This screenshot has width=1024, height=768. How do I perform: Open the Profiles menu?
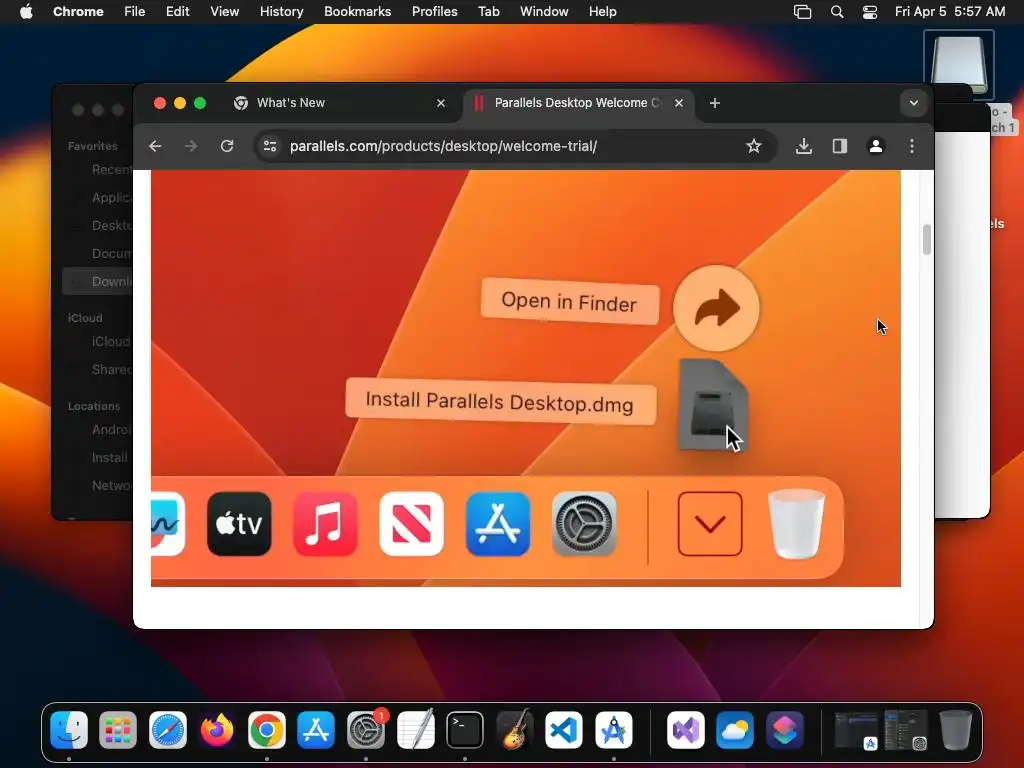[434, 12]
